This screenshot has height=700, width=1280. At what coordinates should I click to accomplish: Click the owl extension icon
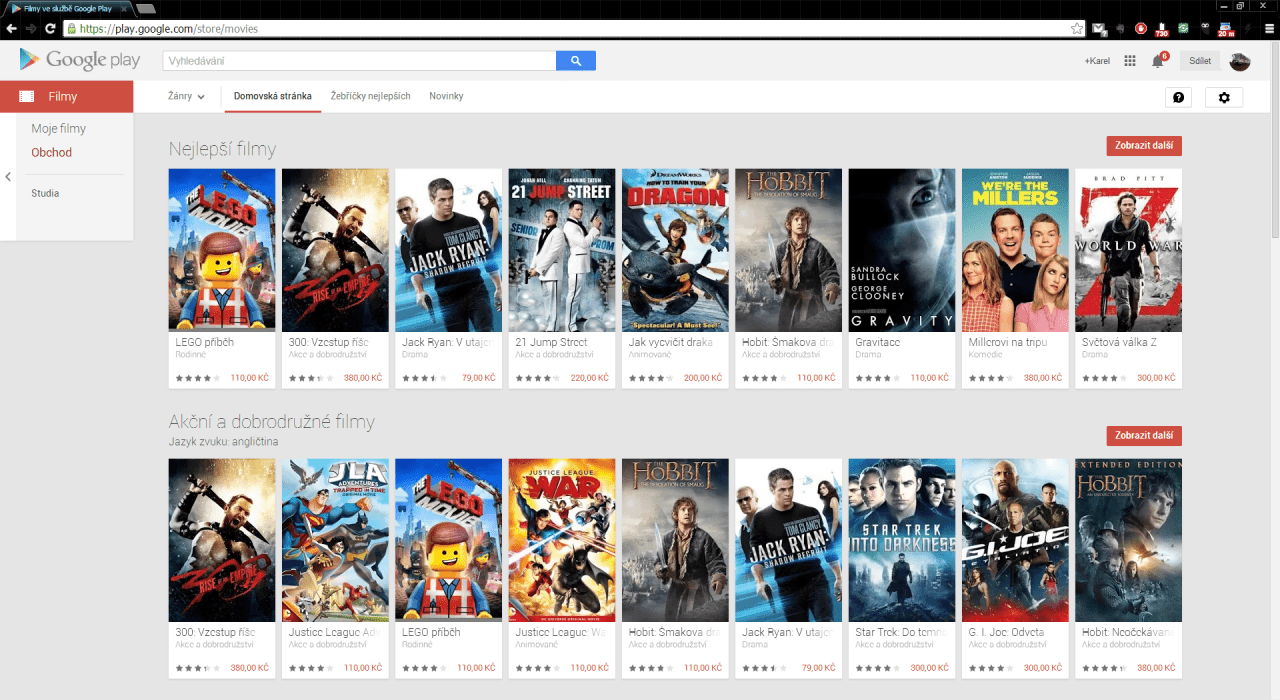[x=1204, y=29]
